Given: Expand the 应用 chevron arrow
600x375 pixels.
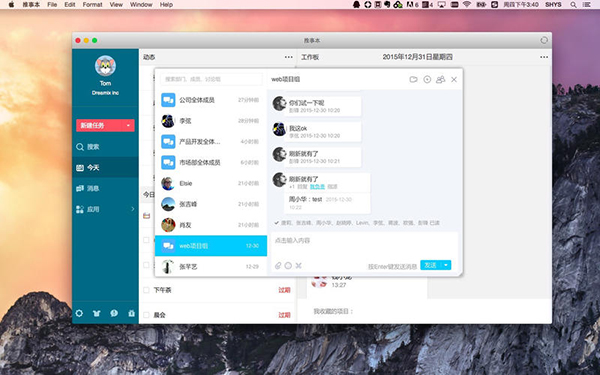Looking at the screenshot, I should (133, 209).
